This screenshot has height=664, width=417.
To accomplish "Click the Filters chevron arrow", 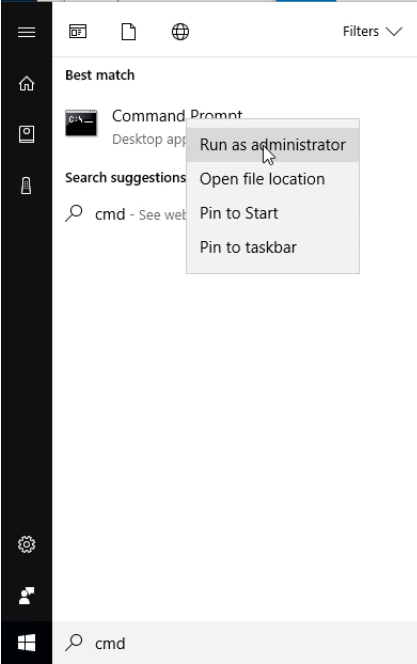I will tap(394, 32).
